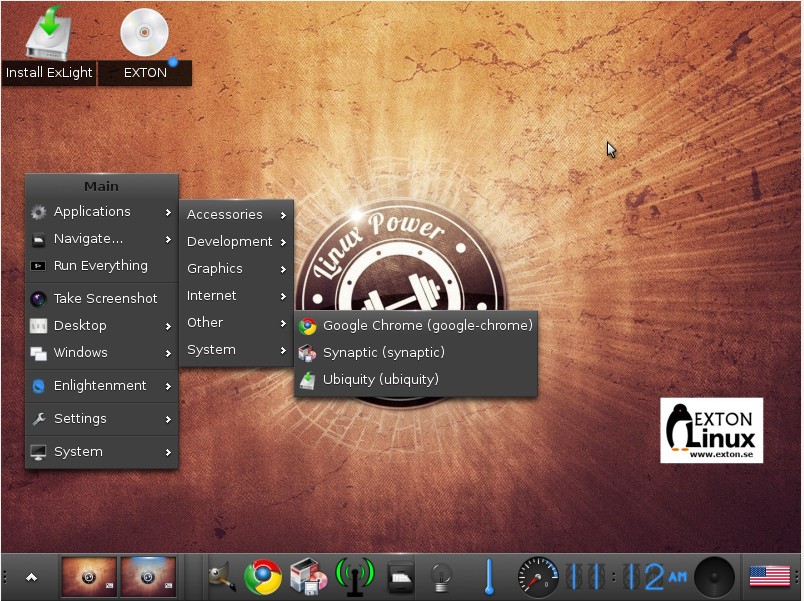Open Synaptic package manager shelf icon
804x601 pixels.
308,577
